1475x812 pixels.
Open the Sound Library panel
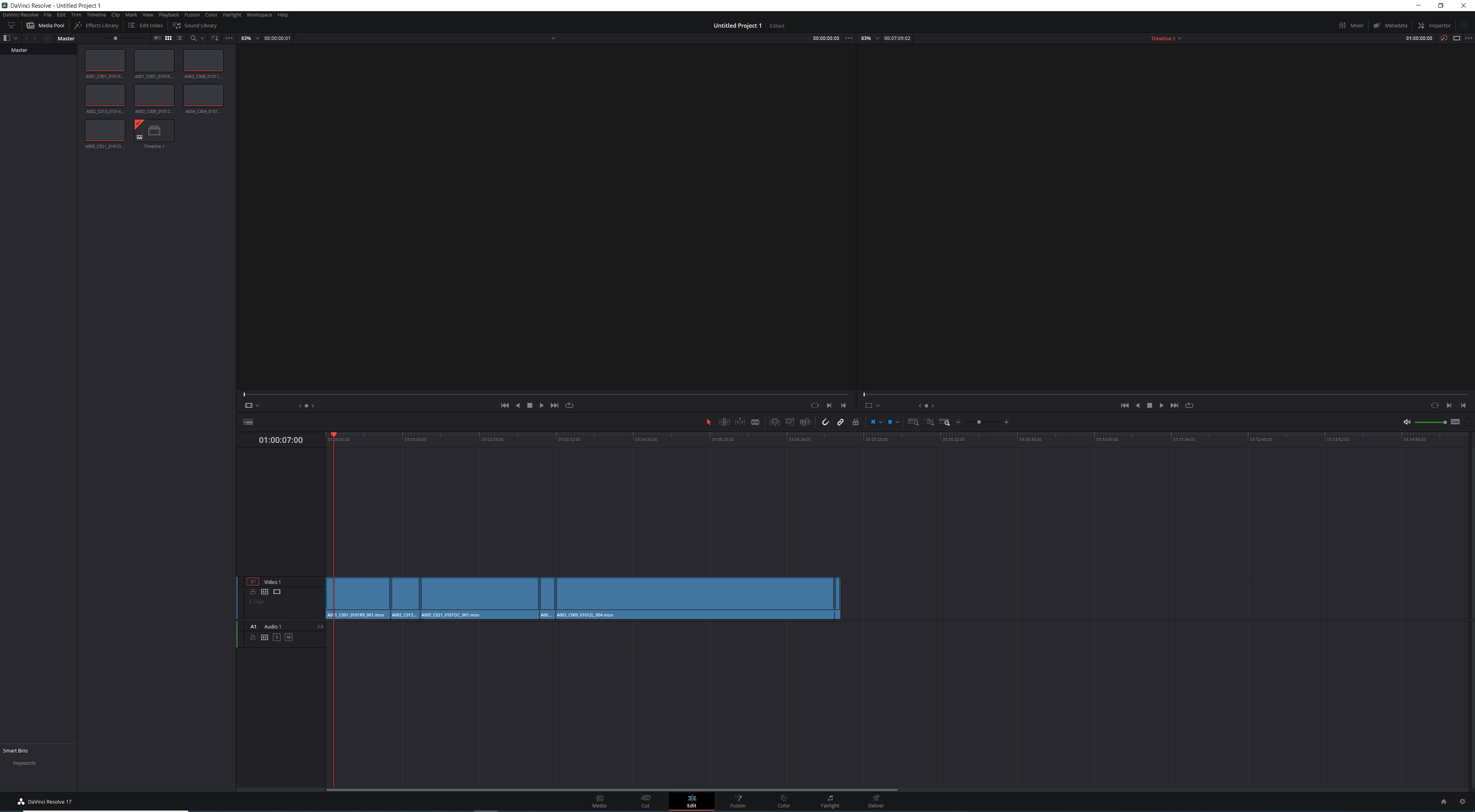(x=195, y=25)
